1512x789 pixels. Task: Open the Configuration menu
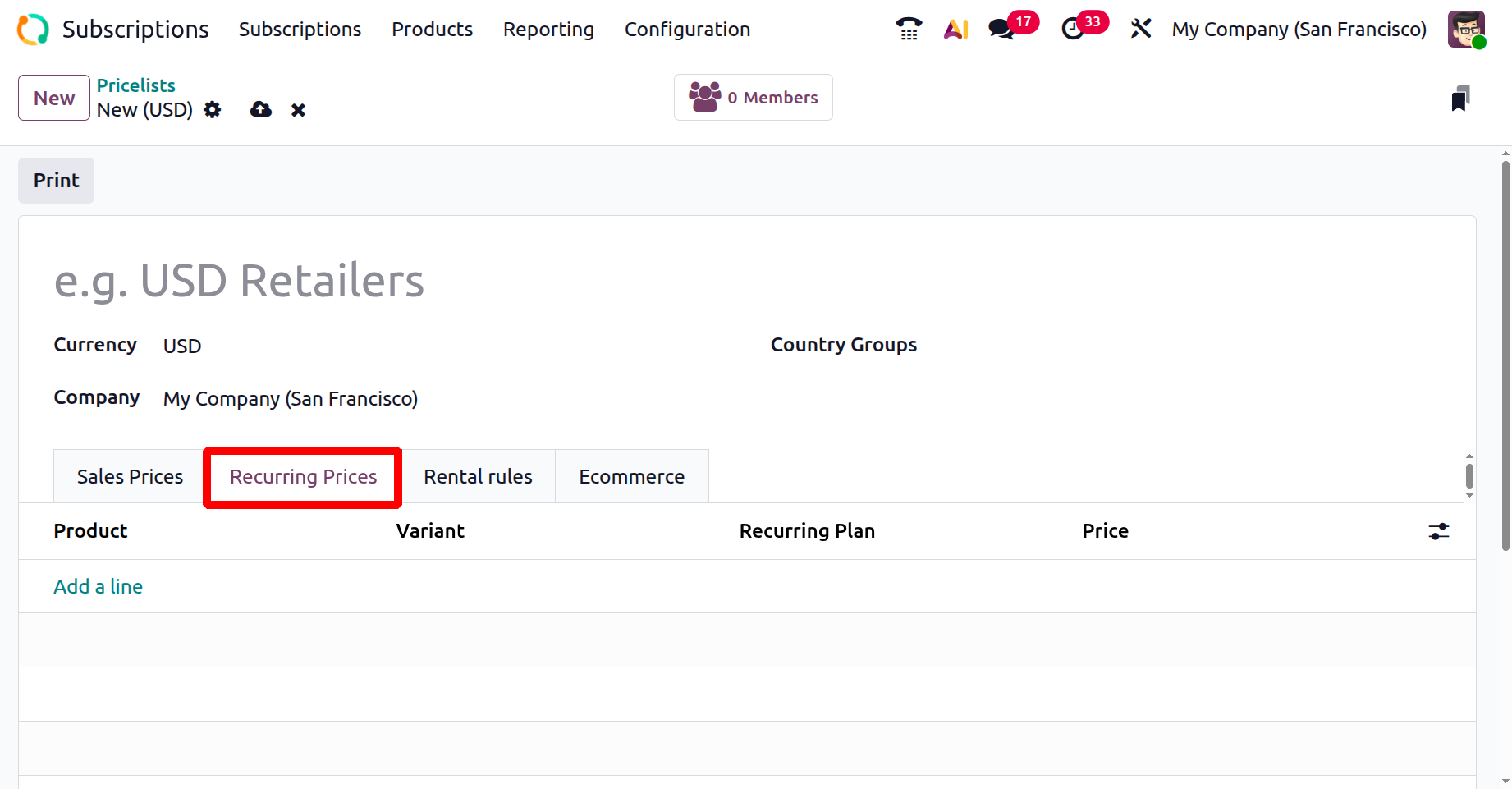687,30
